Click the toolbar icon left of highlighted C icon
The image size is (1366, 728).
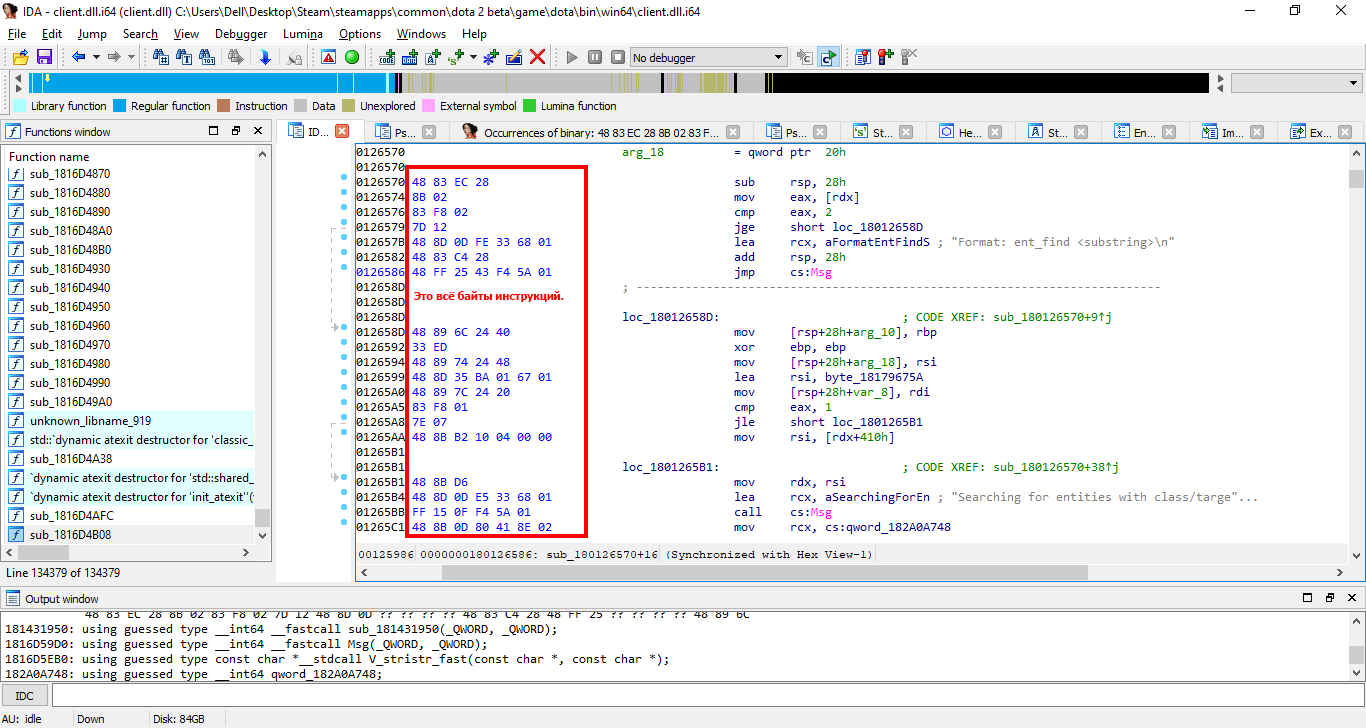click(804, 57)
